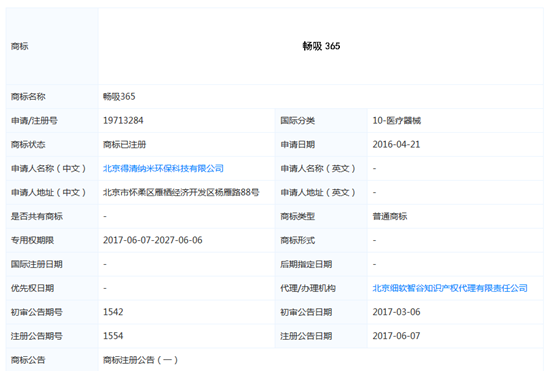The width and height of the screenshot is (558, 373).
Task: Click the 商标名称 label
Action: pyautogui.click(x=28, y=96)
